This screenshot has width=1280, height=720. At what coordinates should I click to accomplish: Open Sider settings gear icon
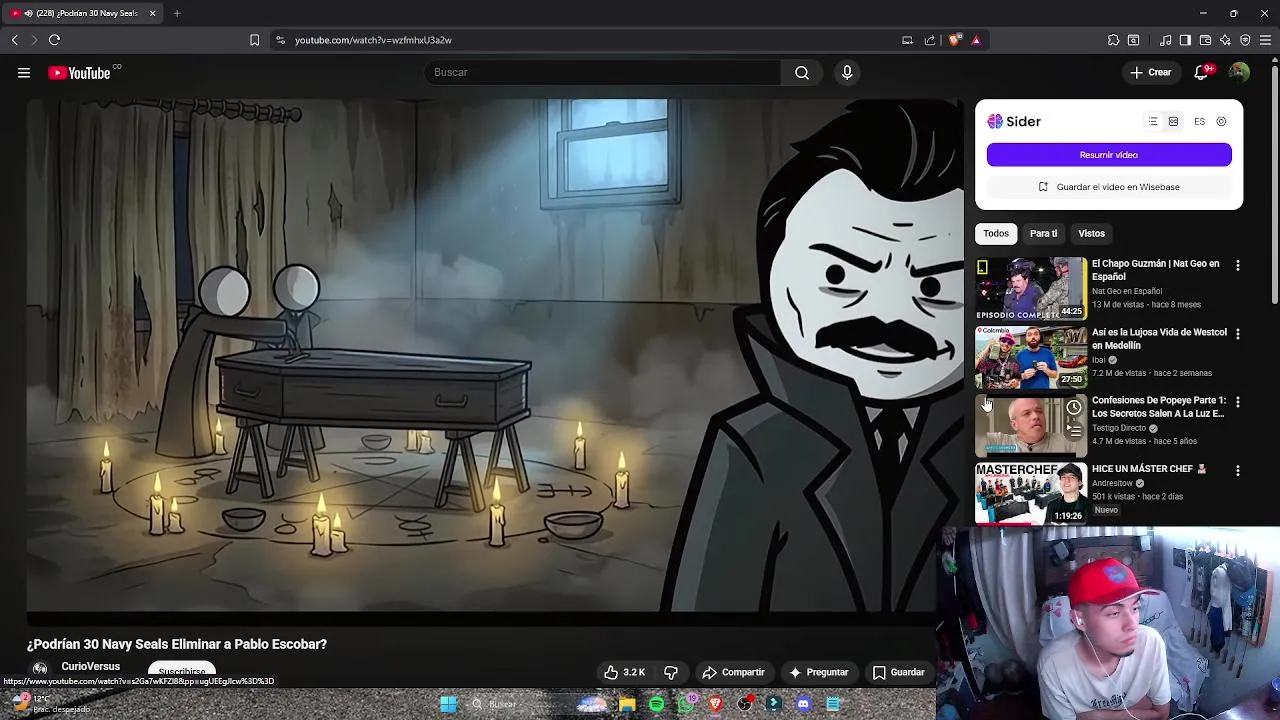click(x=1221, y=121)
